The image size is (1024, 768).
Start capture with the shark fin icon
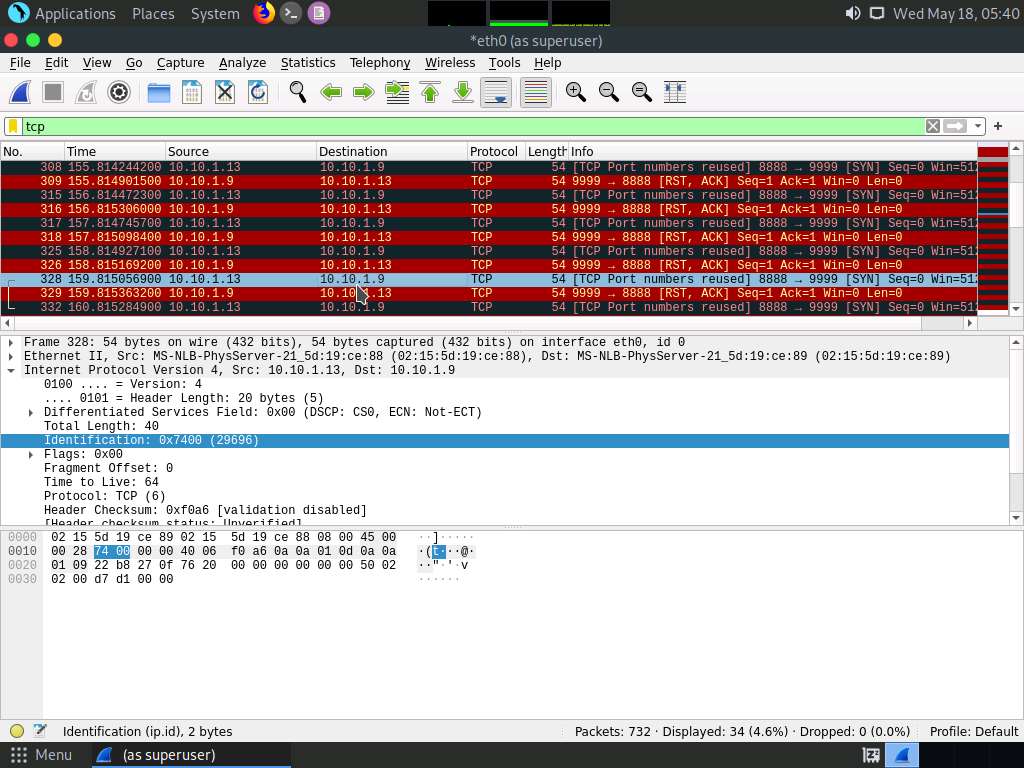(20, 92)
